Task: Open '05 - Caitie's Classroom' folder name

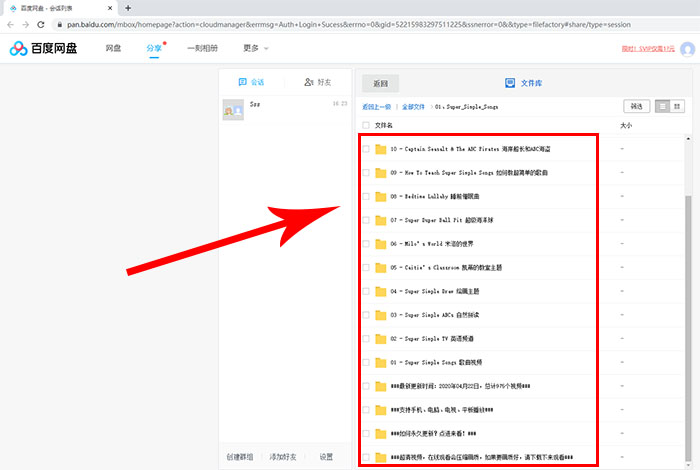Action: point(446,267)
